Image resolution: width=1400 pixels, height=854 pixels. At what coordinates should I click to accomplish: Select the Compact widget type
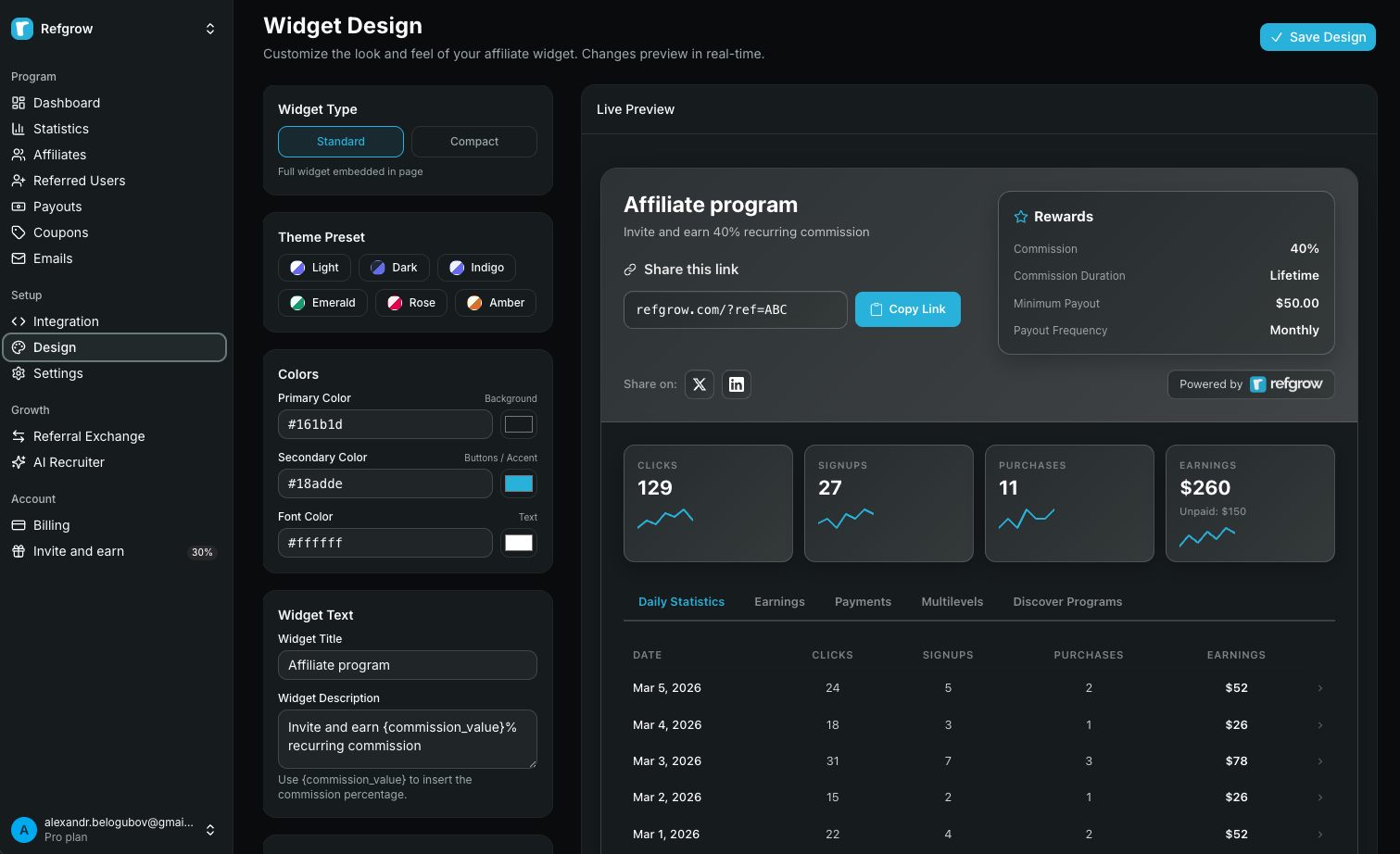tap(473, 142)
